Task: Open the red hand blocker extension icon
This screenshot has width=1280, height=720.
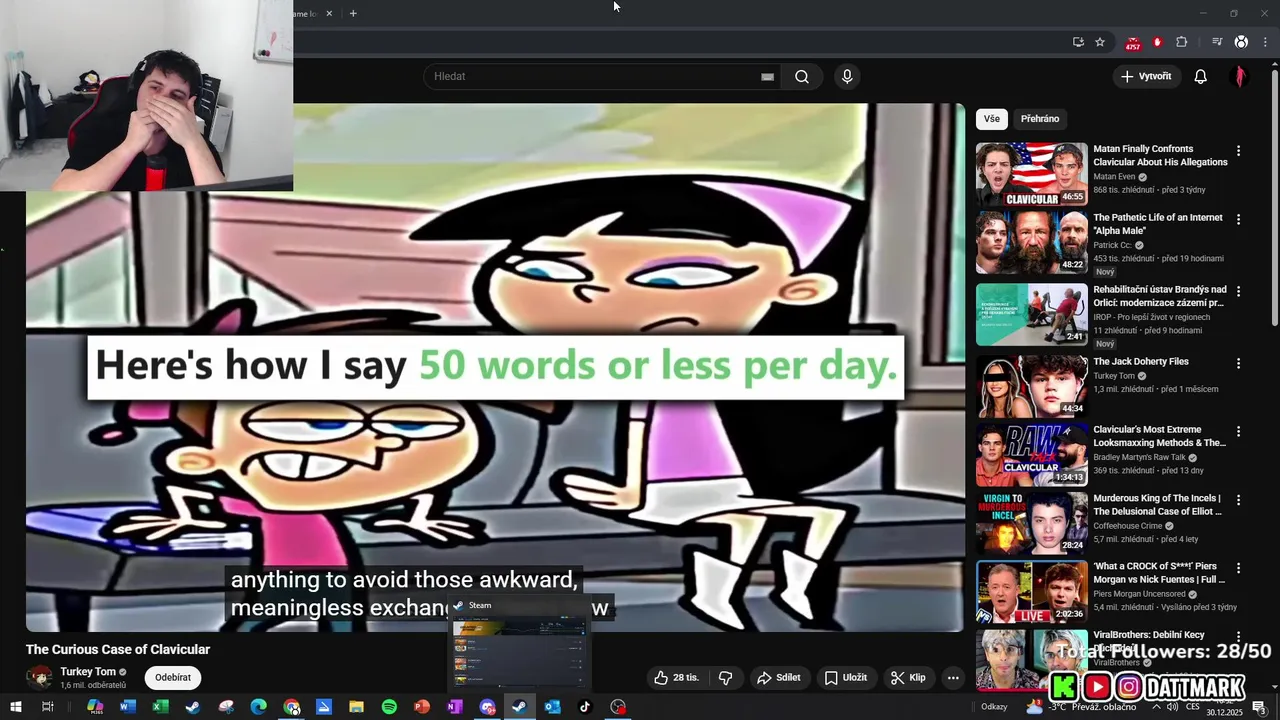Action: coord(1157,42)
